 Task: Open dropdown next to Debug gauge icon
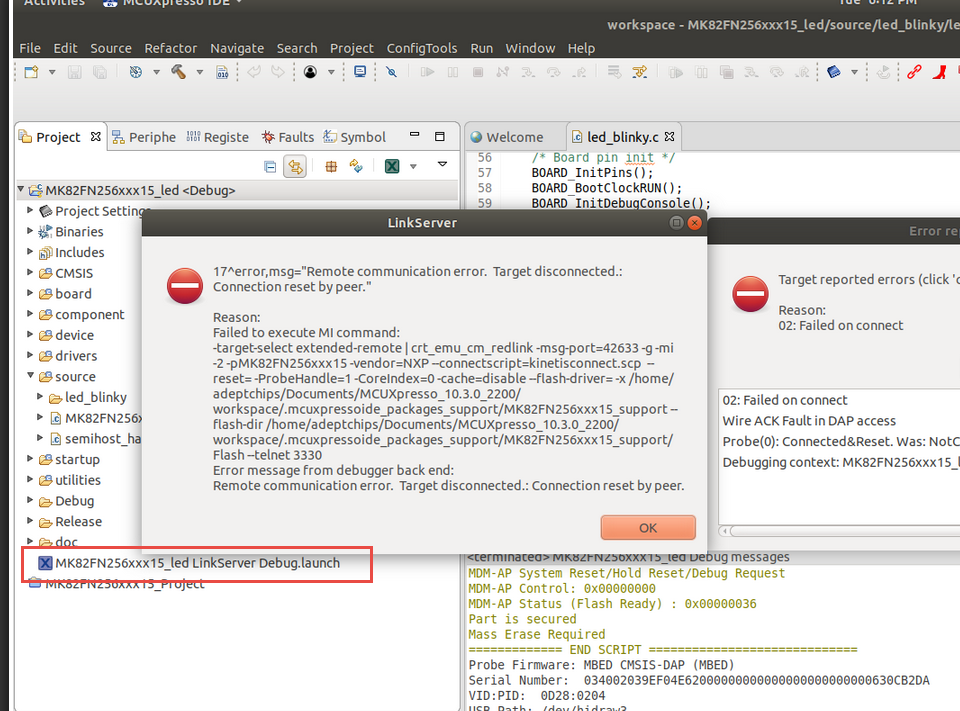pyautogui.click(x=156, y=72)
